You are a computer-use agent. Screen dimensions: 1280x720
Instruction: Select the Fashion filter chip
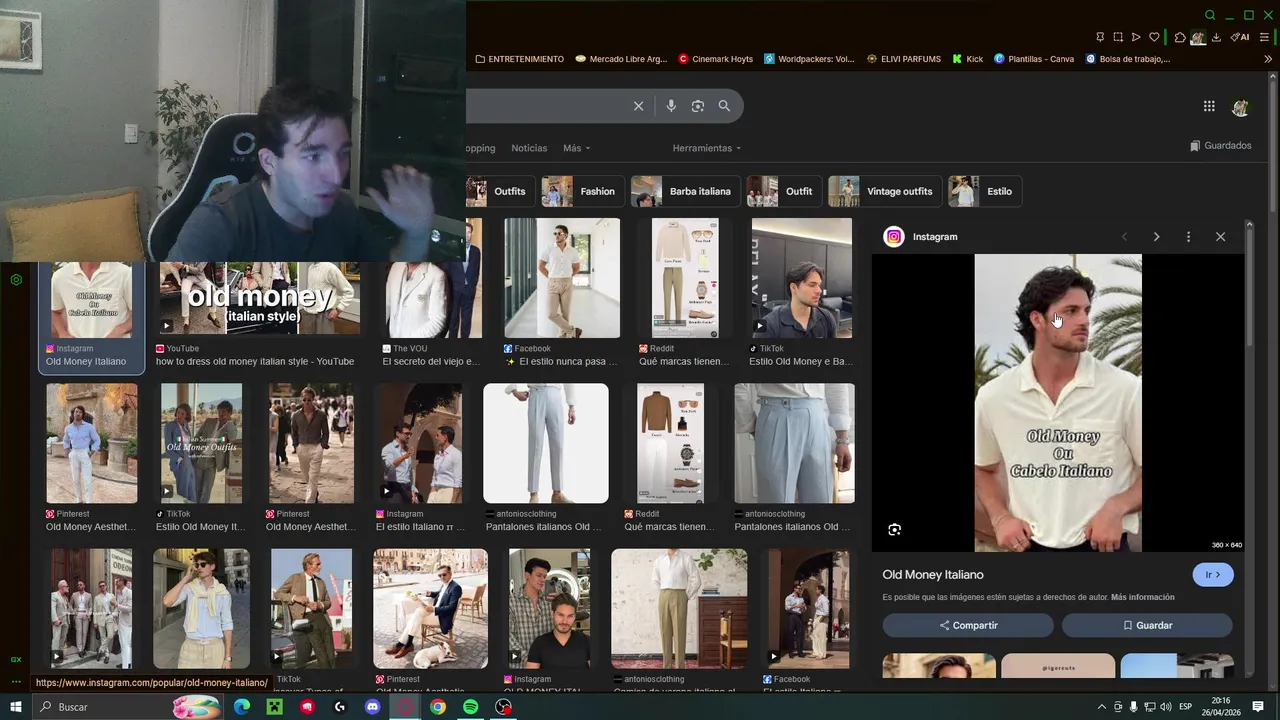(582, 191)
